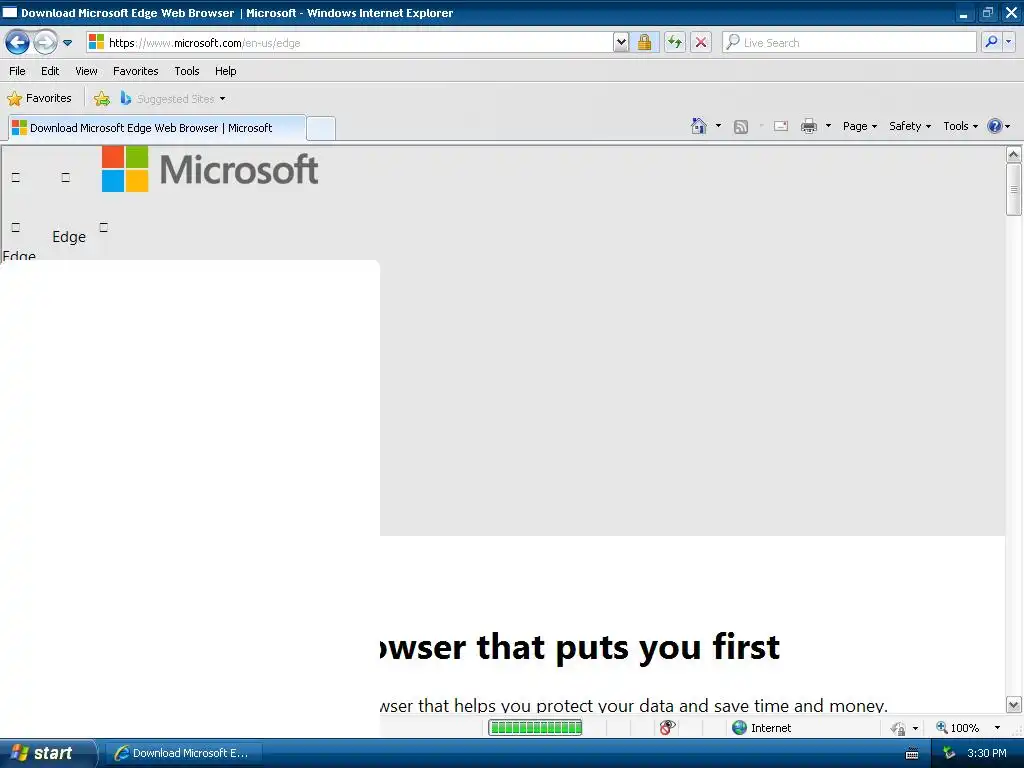Open search provider options dropdown
Image resolution: width=1024 pixels, height=768 pixels.
1009,42
